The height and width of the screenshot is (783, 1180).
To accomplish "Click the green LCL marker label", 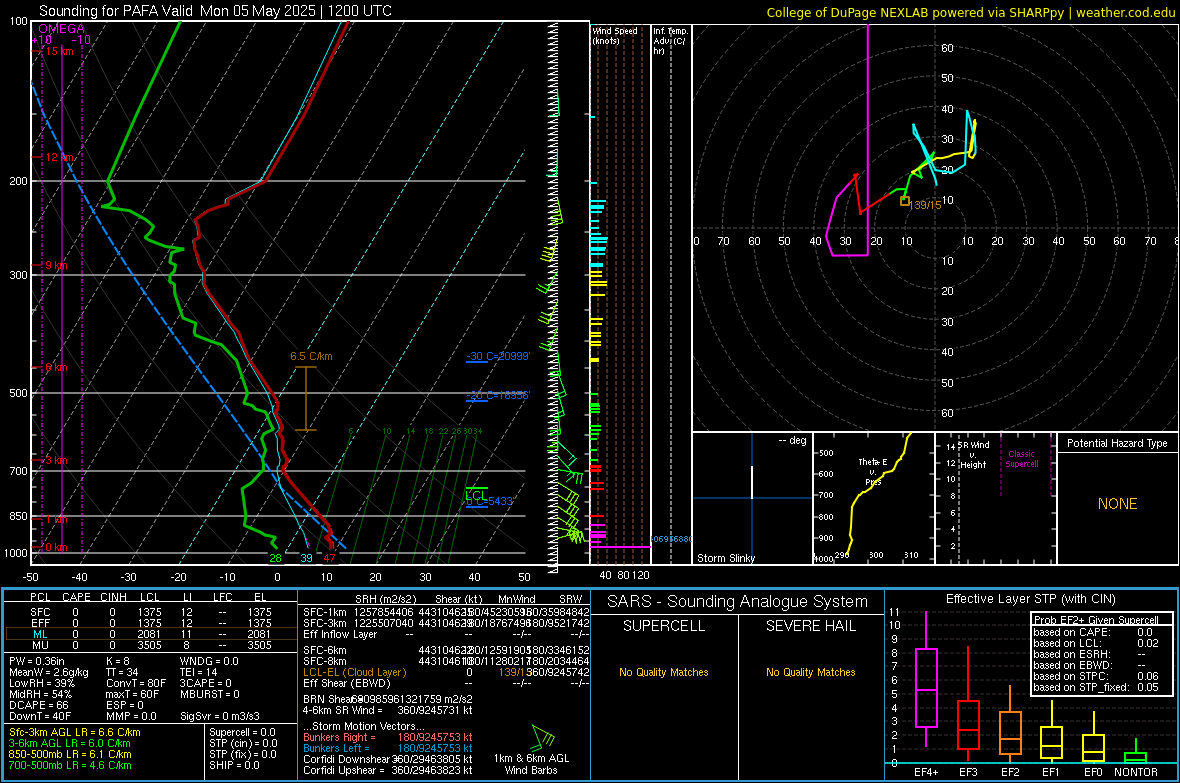I will (x=476, y=494).
